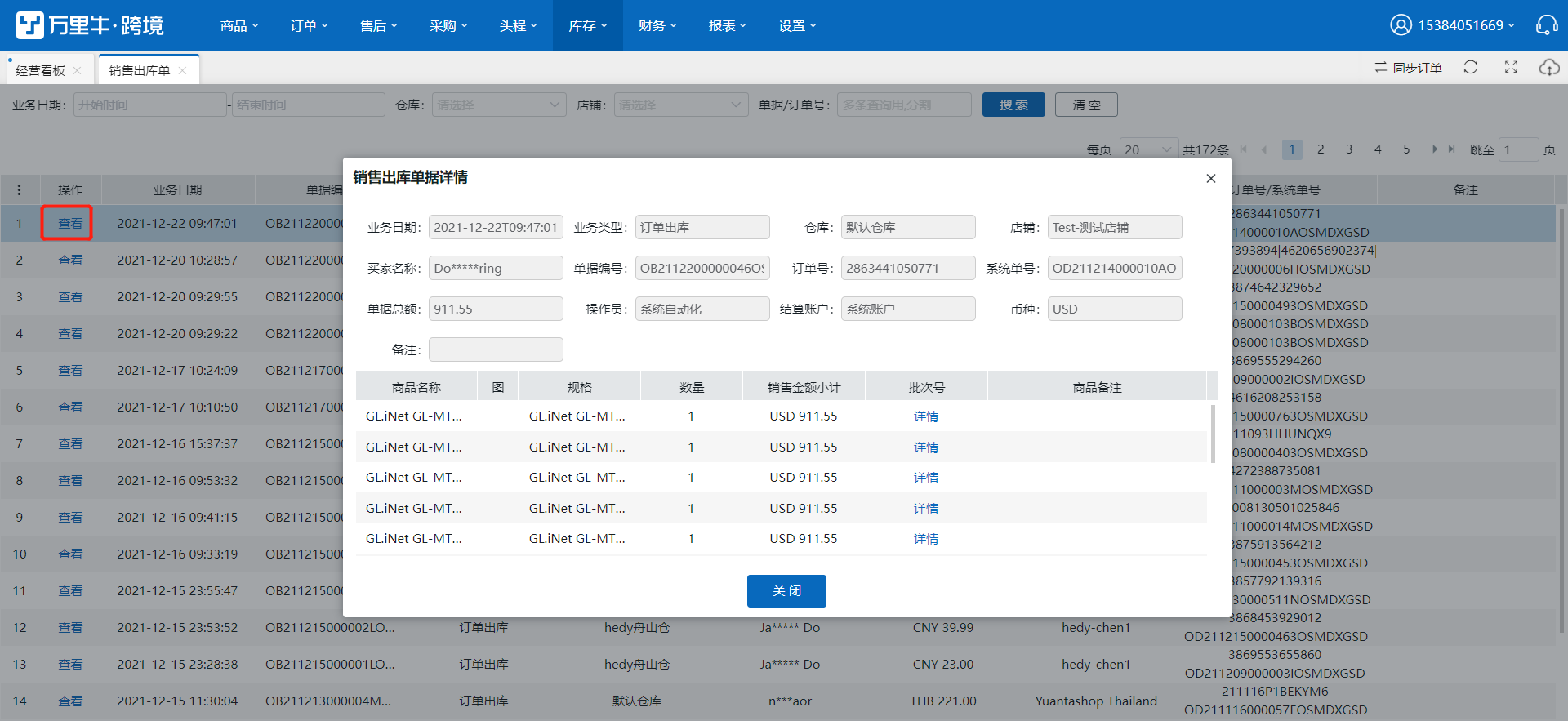Open customer service headset icon
1568x721 pixels.
point(1547,25)
